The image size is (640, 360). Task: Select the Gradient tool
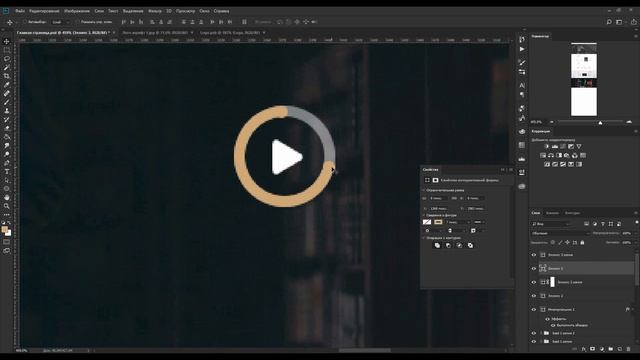click(7, 137)
